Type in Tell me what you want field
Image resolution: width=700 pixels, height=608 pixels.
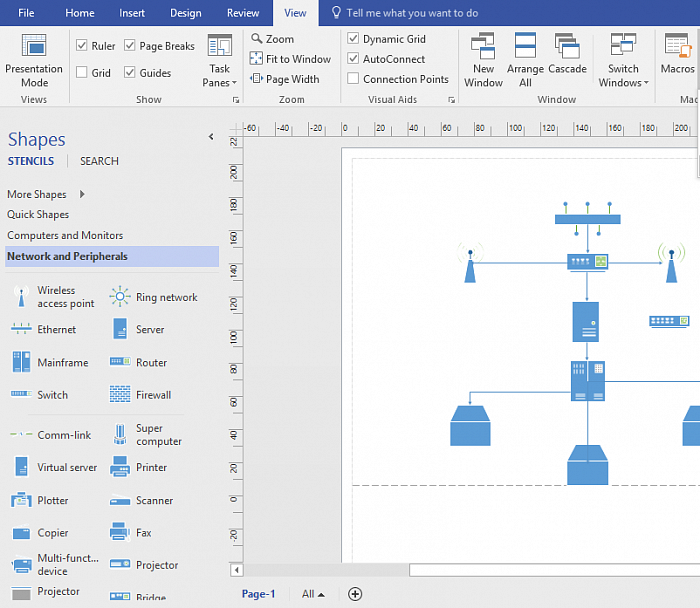coord(411,13)
